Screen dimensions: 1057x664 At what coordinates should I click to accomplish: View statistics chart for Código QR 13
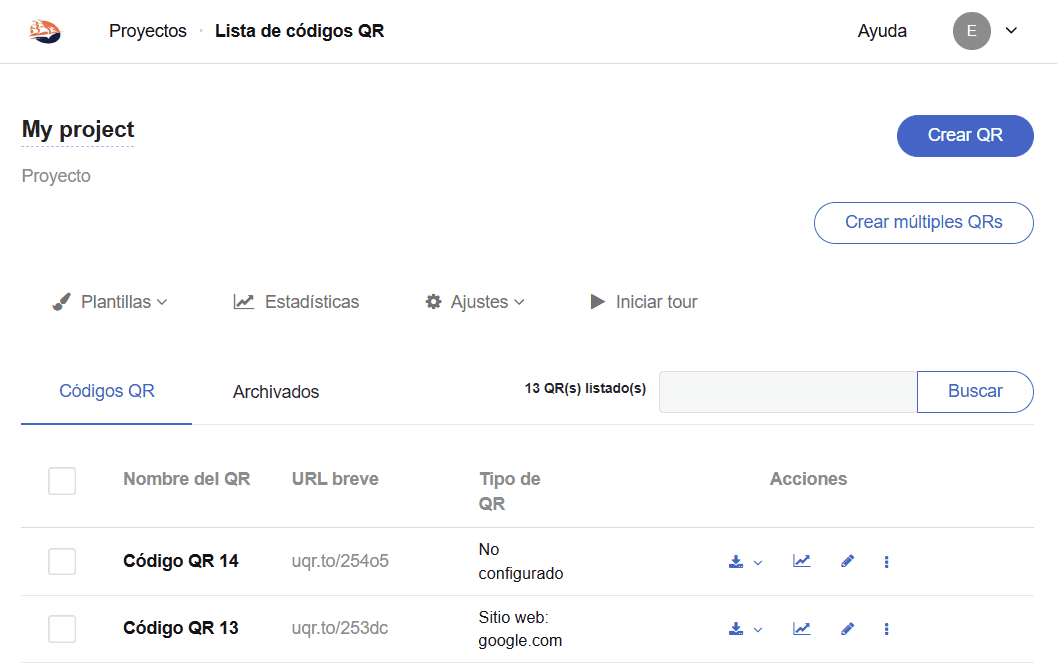801,628
